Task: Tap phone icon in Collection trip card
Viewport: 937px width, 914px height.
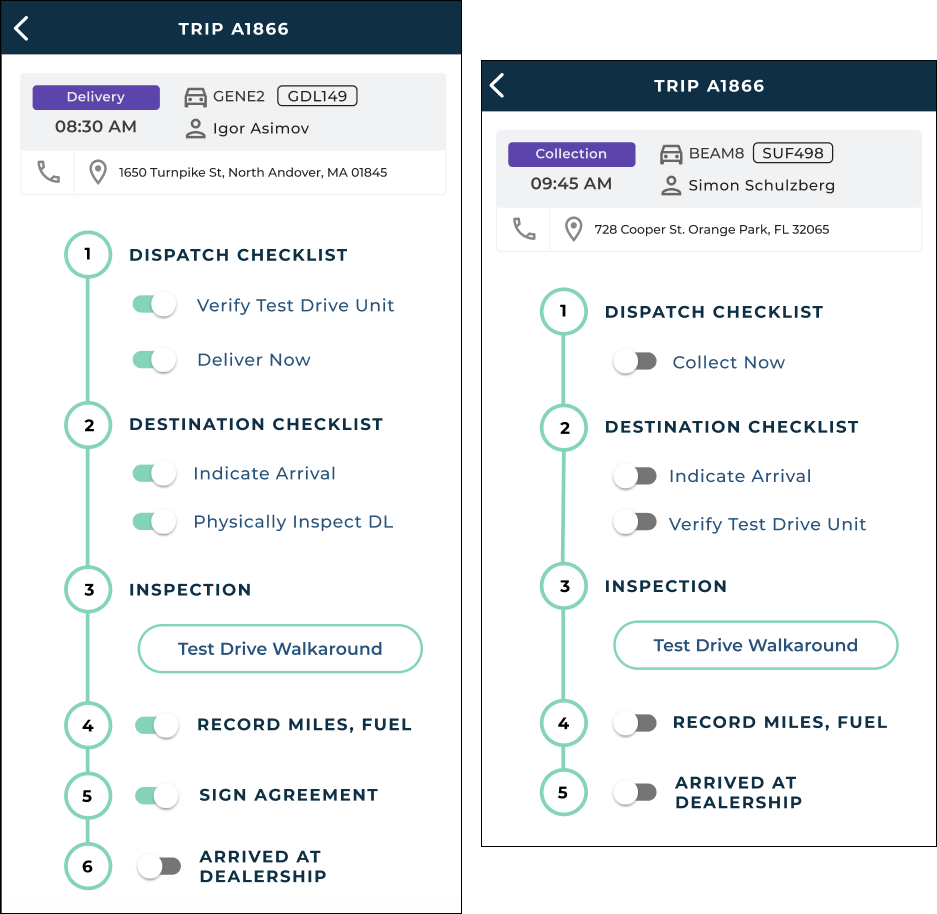Action: 524,229
